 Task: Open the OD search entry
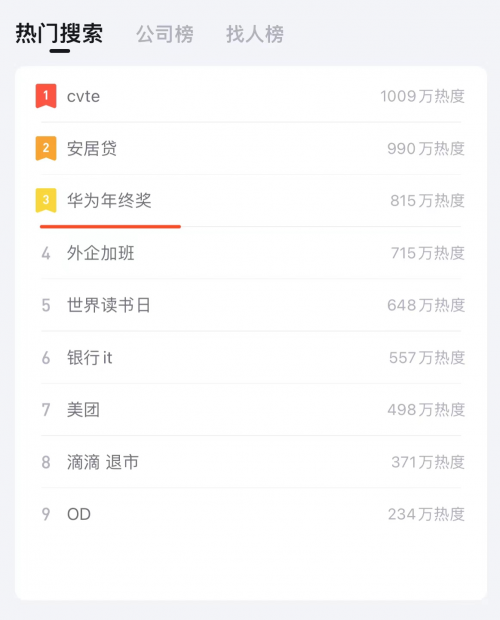coord(251,514)
